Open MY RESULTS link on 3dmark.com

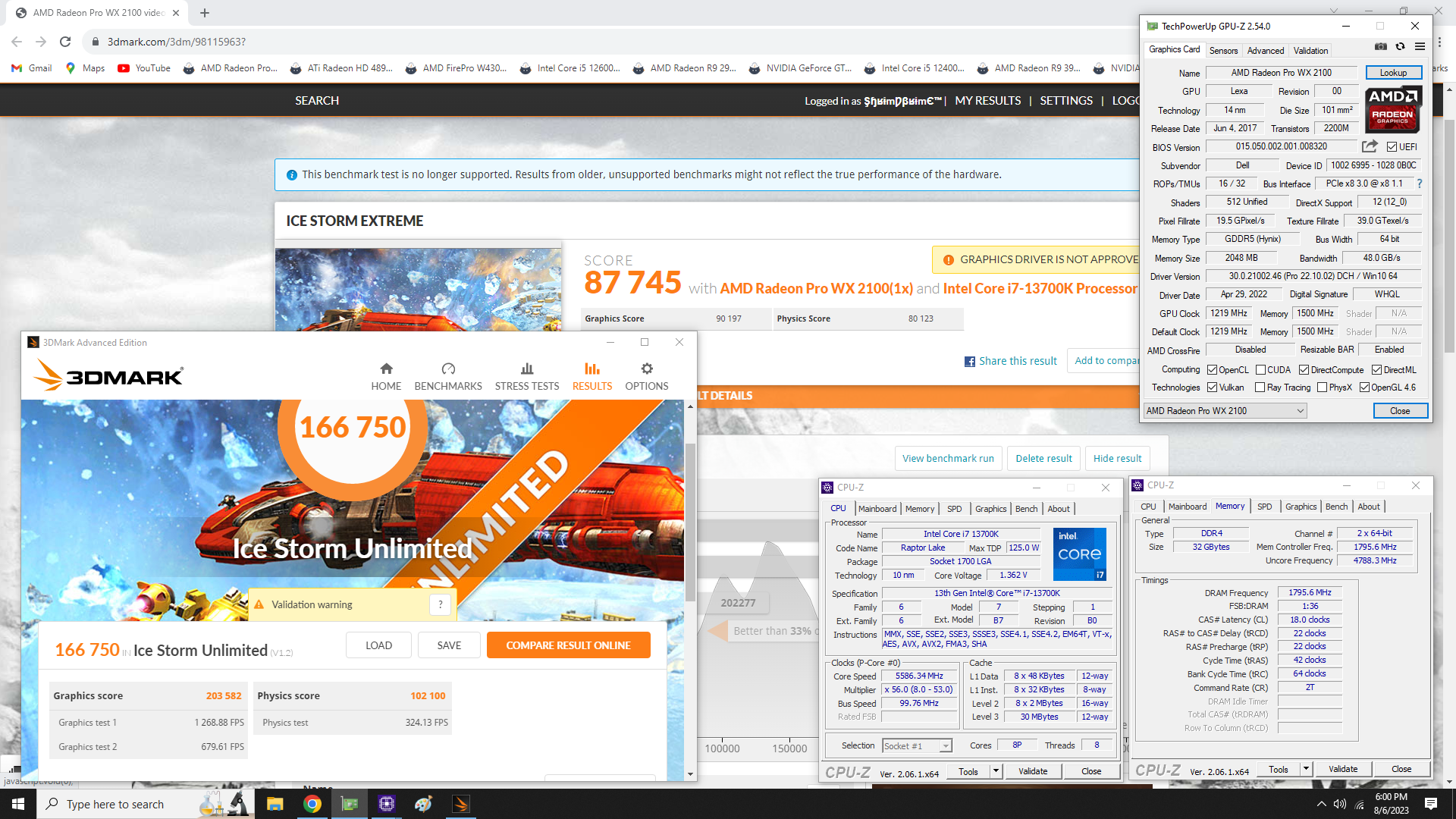(987, 100)
